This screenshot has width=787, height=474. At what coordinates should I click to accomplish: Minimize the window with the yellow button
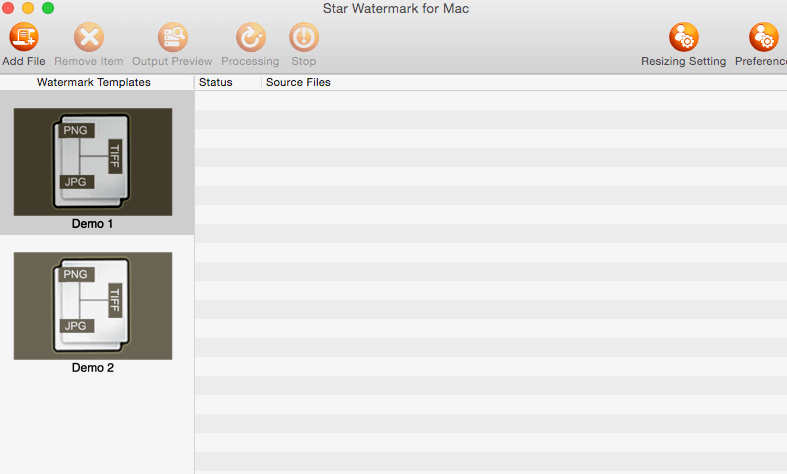click(x=28, y=9)
